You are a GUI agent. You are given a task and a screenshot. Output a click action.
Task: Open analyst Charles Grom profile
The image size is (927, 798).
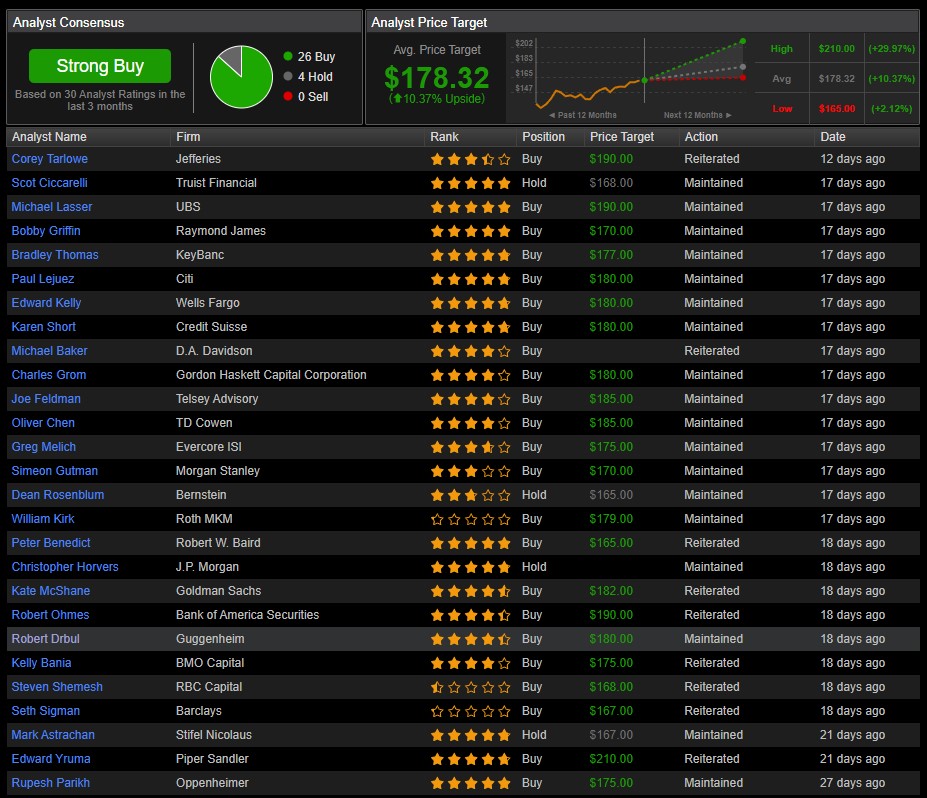49,375
